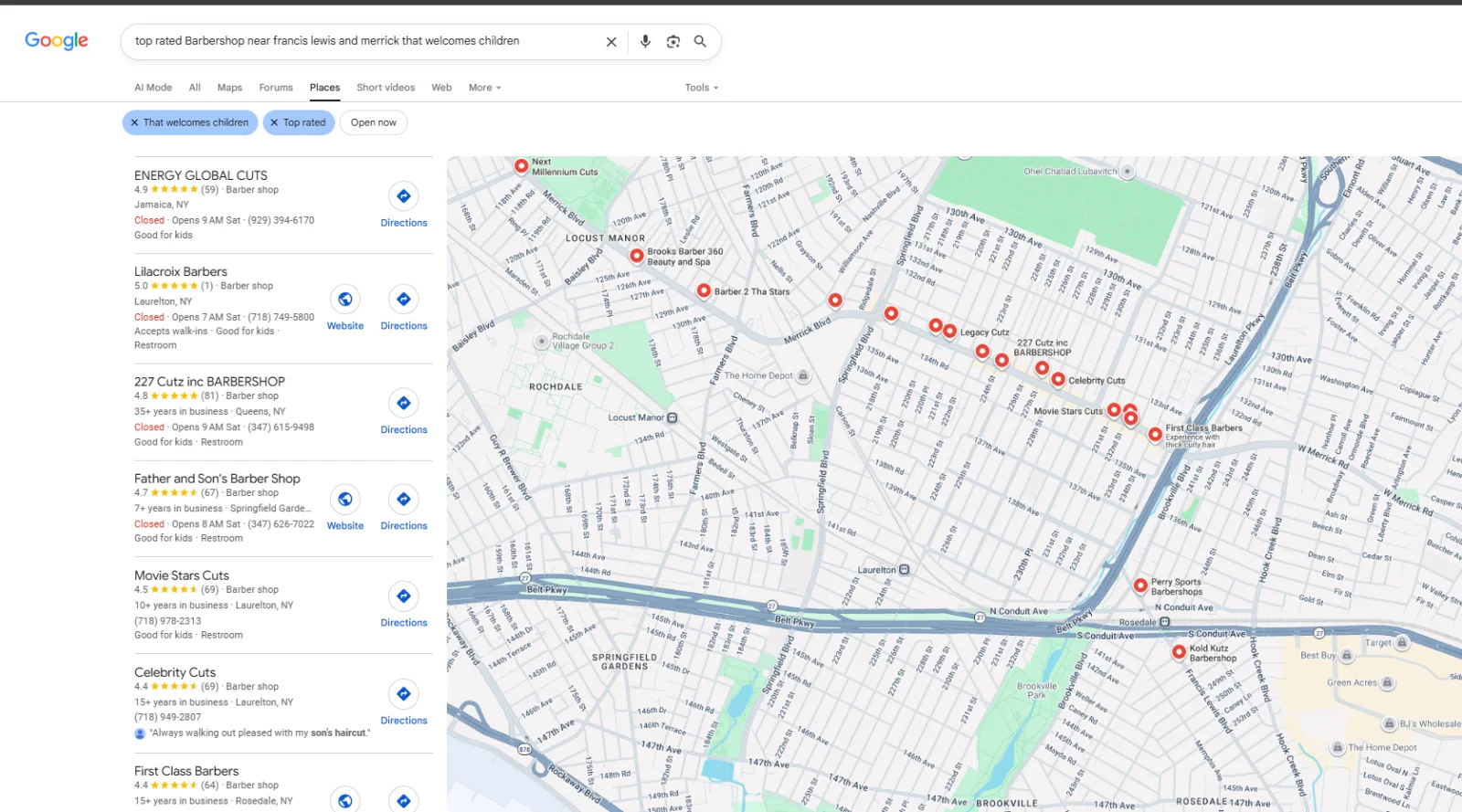Open the Maps tab
1462x812 pixels.
[229, 88]
